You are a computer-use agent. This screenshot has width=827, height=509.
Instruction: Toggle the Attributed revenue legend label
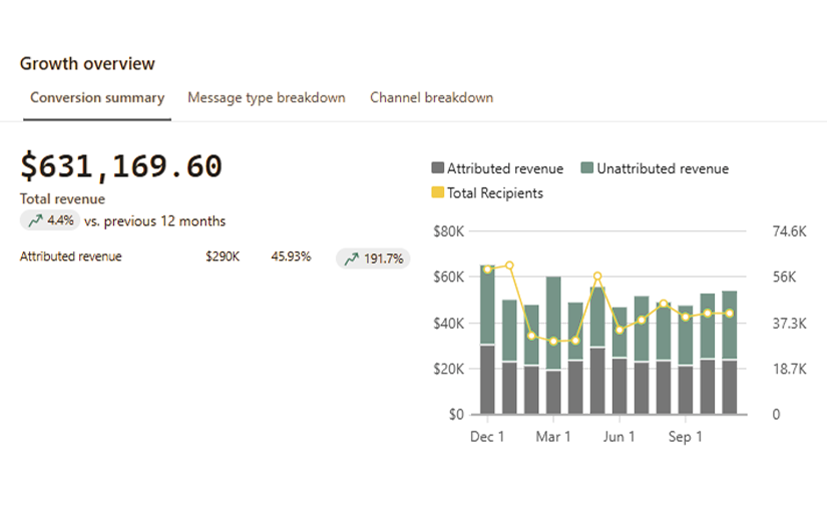coord(505,169)
